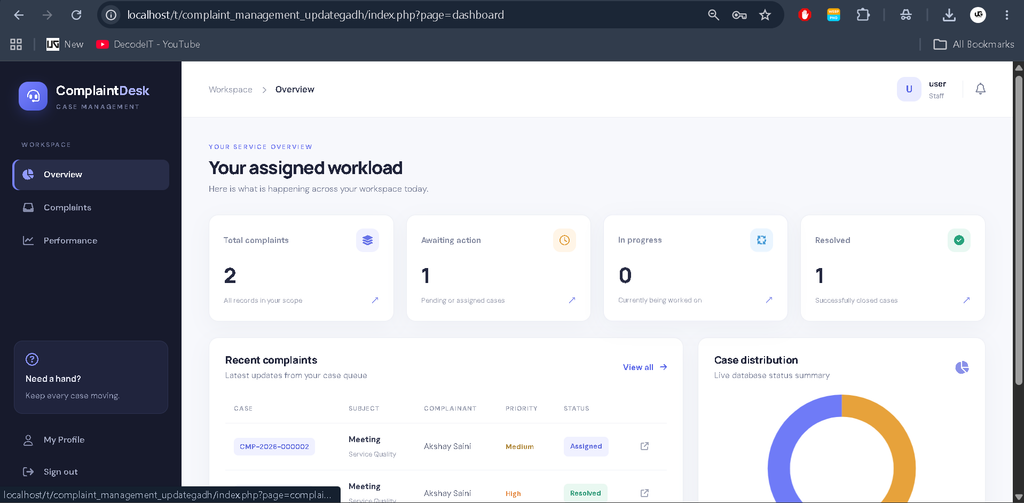Click the Akshay Saini complainant in Assigned row
This screenshot has height=503, width=1024.
(x=447, y=446)
